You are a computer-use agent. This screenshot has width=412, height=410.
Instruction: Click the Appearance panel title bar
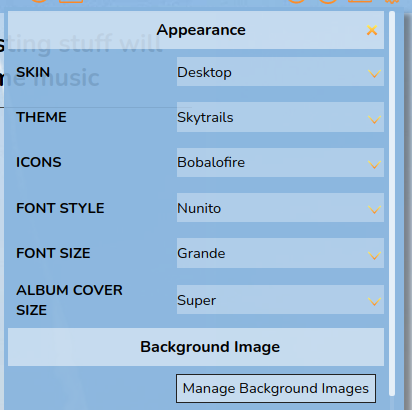tap(196, 30)
